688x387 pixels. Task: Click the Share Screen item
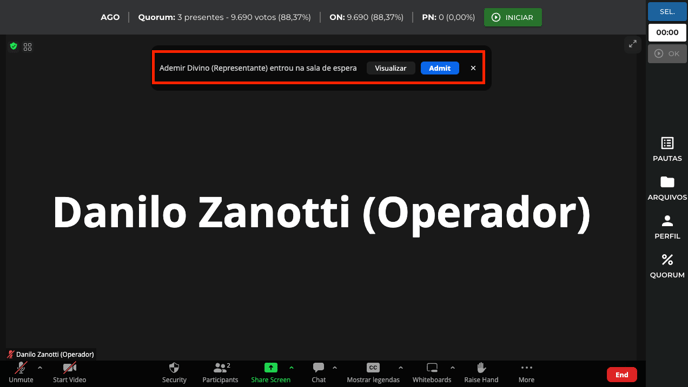(x=270, y=373)
